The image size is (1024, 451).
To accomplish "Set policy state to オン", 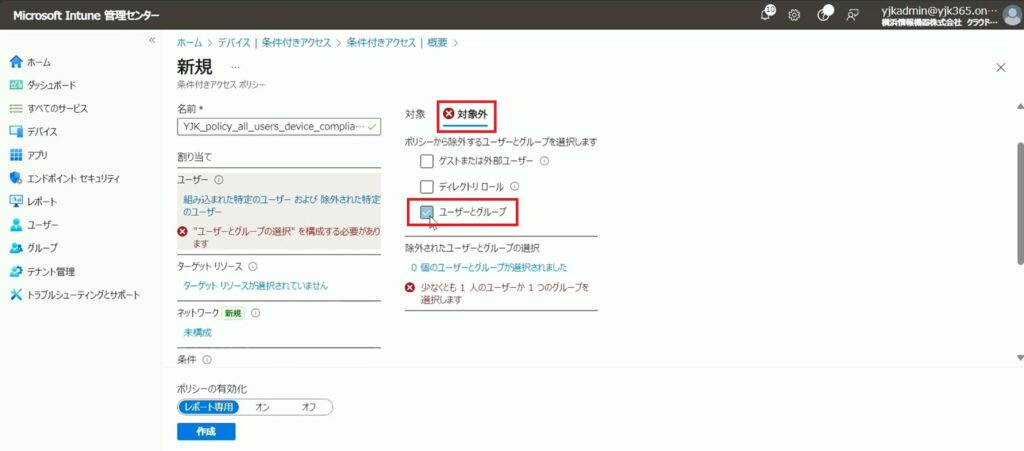I will pyautogui.click(x=263, y=407).
